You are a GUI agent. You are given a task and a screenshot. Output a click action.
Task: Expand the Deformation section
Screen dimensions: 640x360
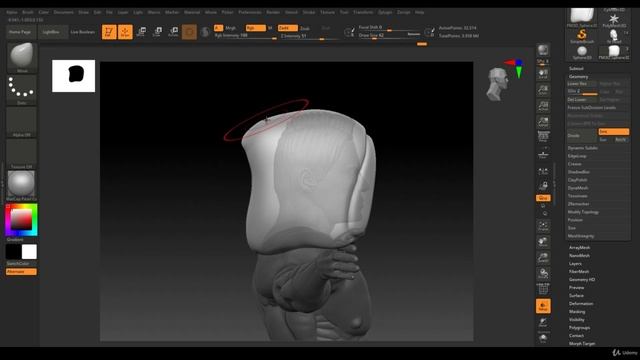click(581, 303)
